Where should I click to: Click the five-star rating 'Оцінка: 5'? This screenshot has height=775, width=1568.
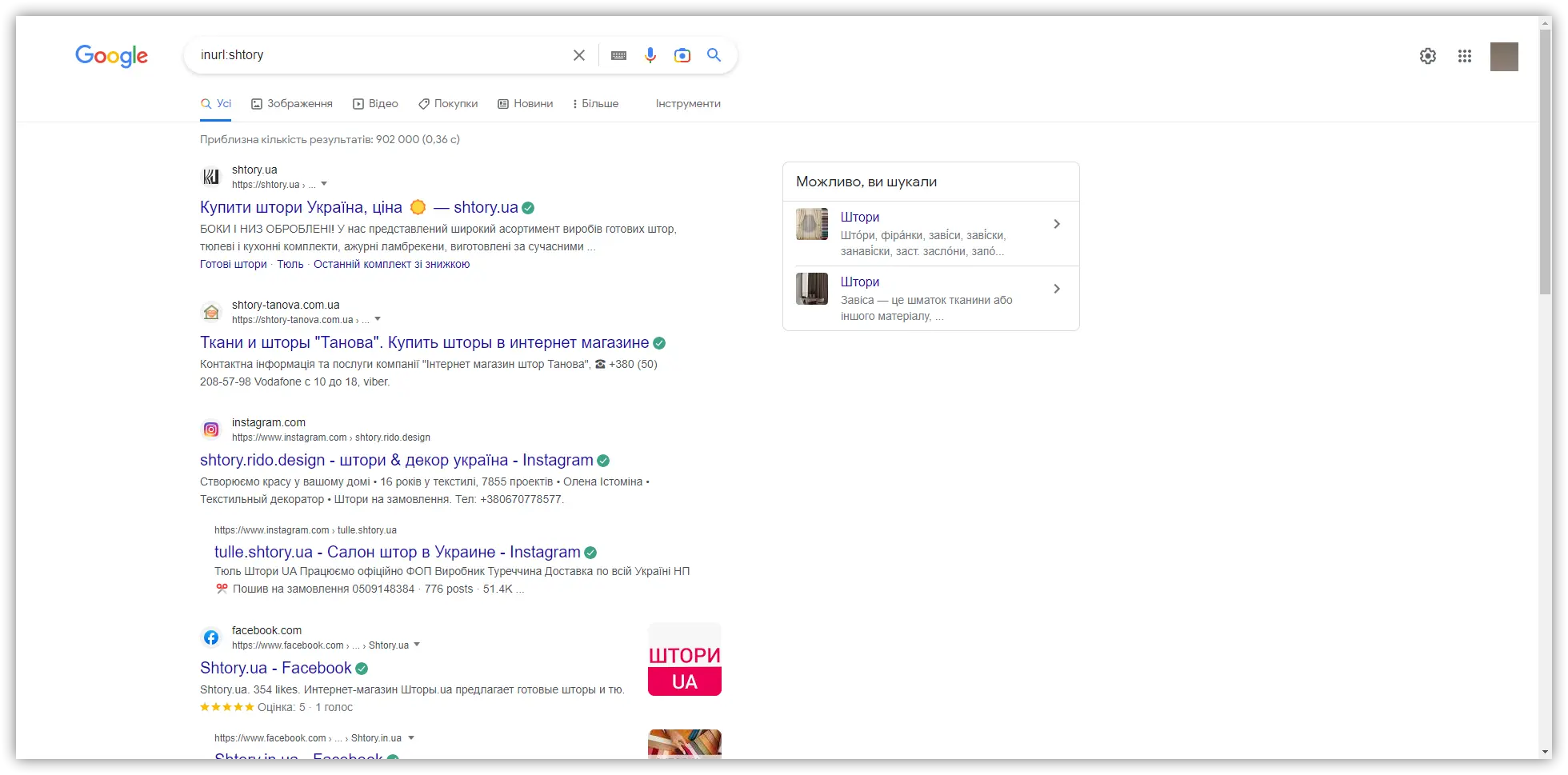coord(253,708)
